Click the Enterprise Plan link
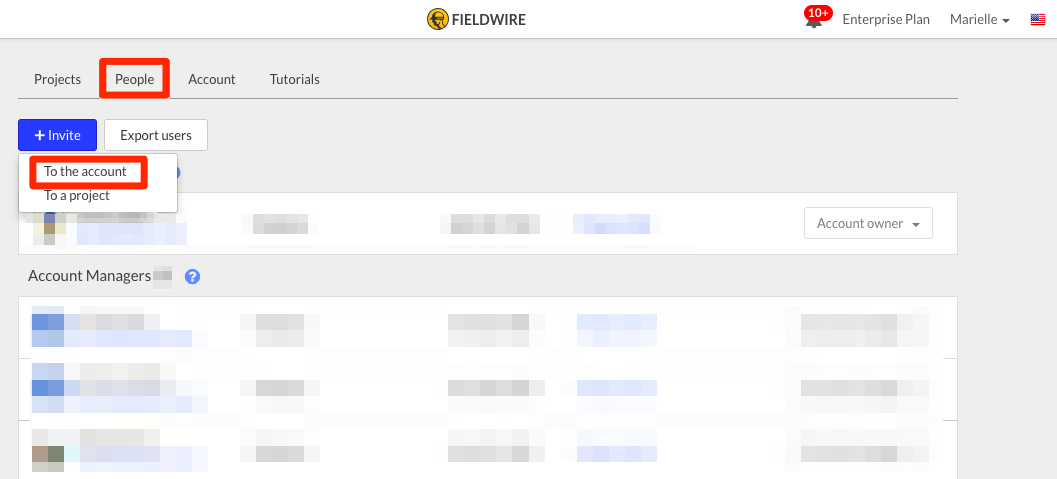Image resolution: width=1057 pixels, height=479 pixels. pos(886,20)
